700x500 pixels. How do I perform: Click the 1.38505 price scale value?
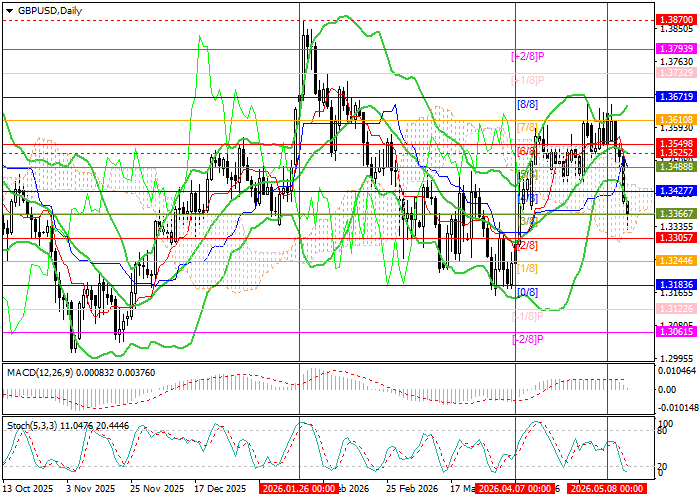(676, 29)
